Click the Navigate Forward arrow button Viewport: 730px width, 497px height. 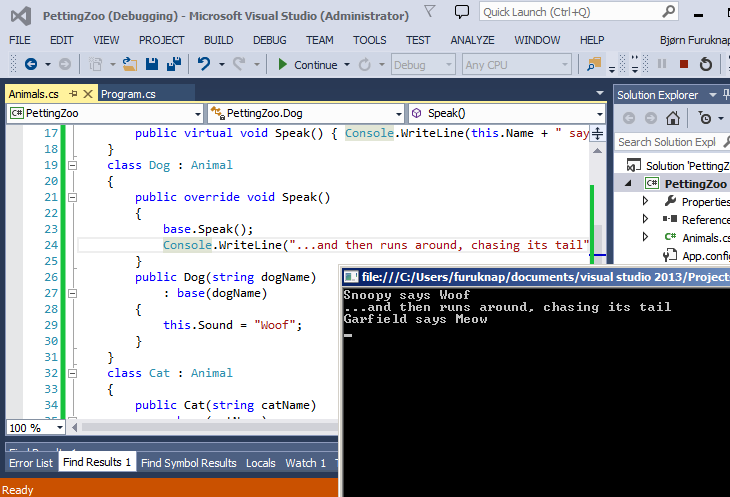(65, 64)
